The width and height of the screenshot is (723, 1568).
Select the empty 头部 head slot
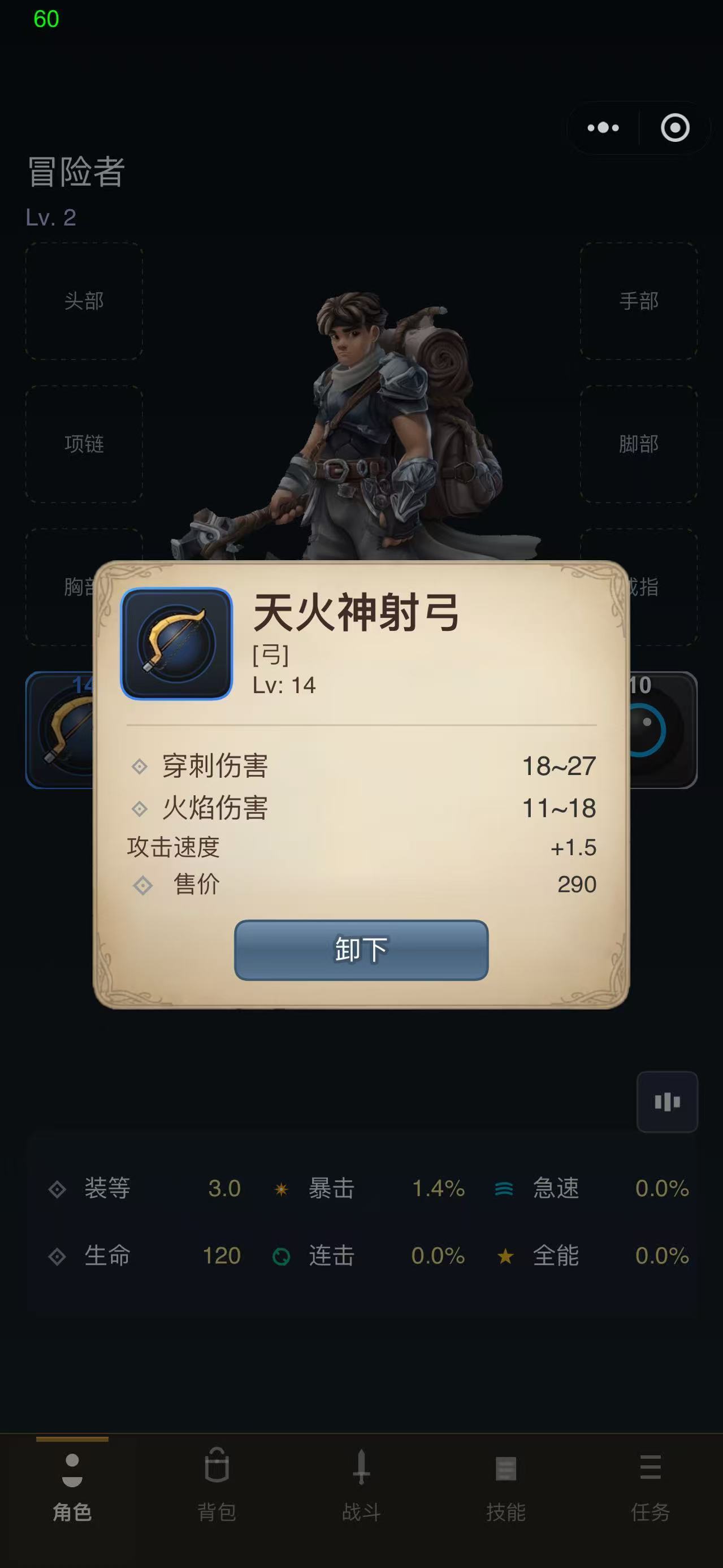pyautogui.click(x=84, y=301)
